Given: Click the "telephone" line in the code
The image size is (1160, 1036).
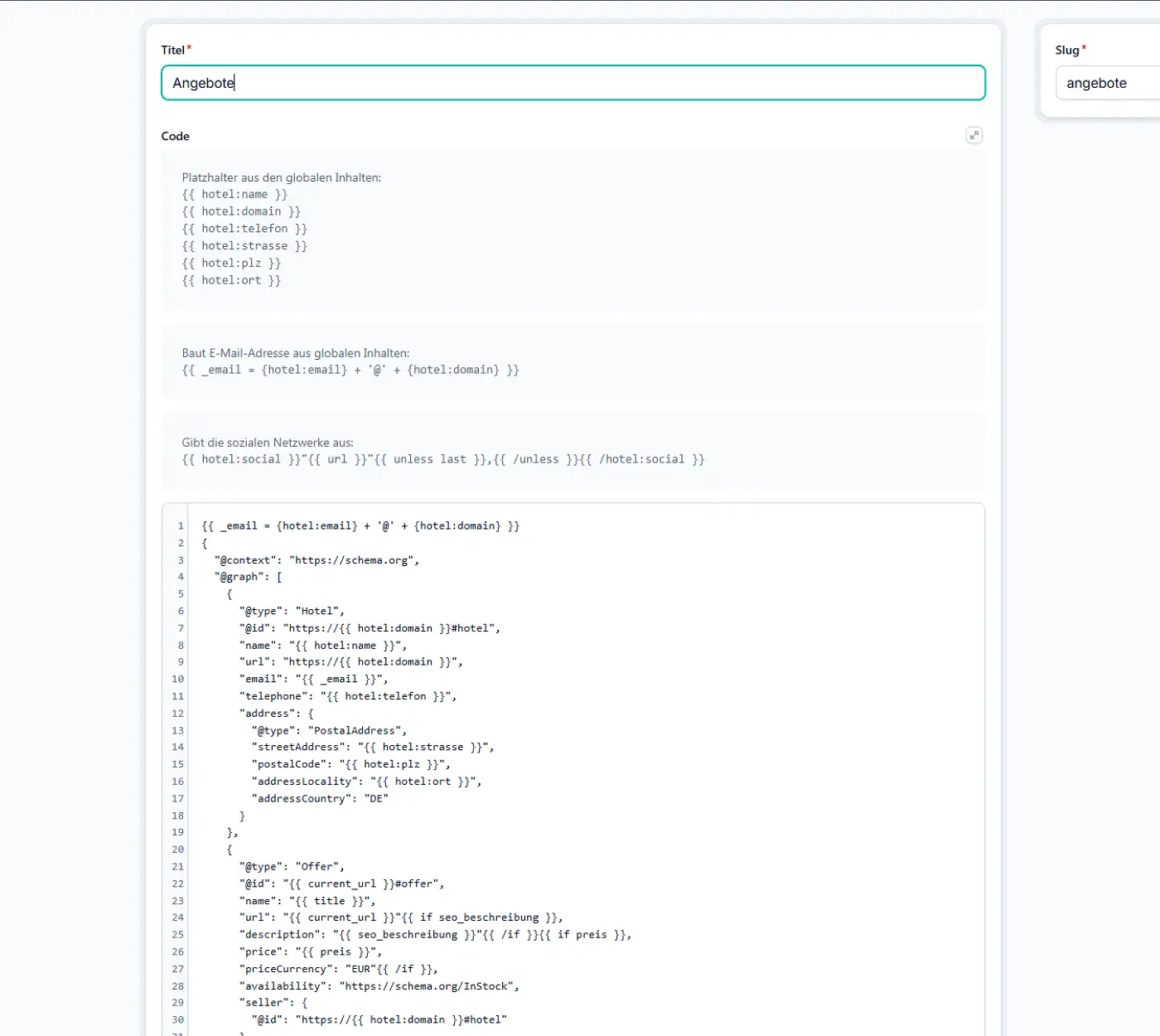Looking at the screenshot, I should coord(347,696).
